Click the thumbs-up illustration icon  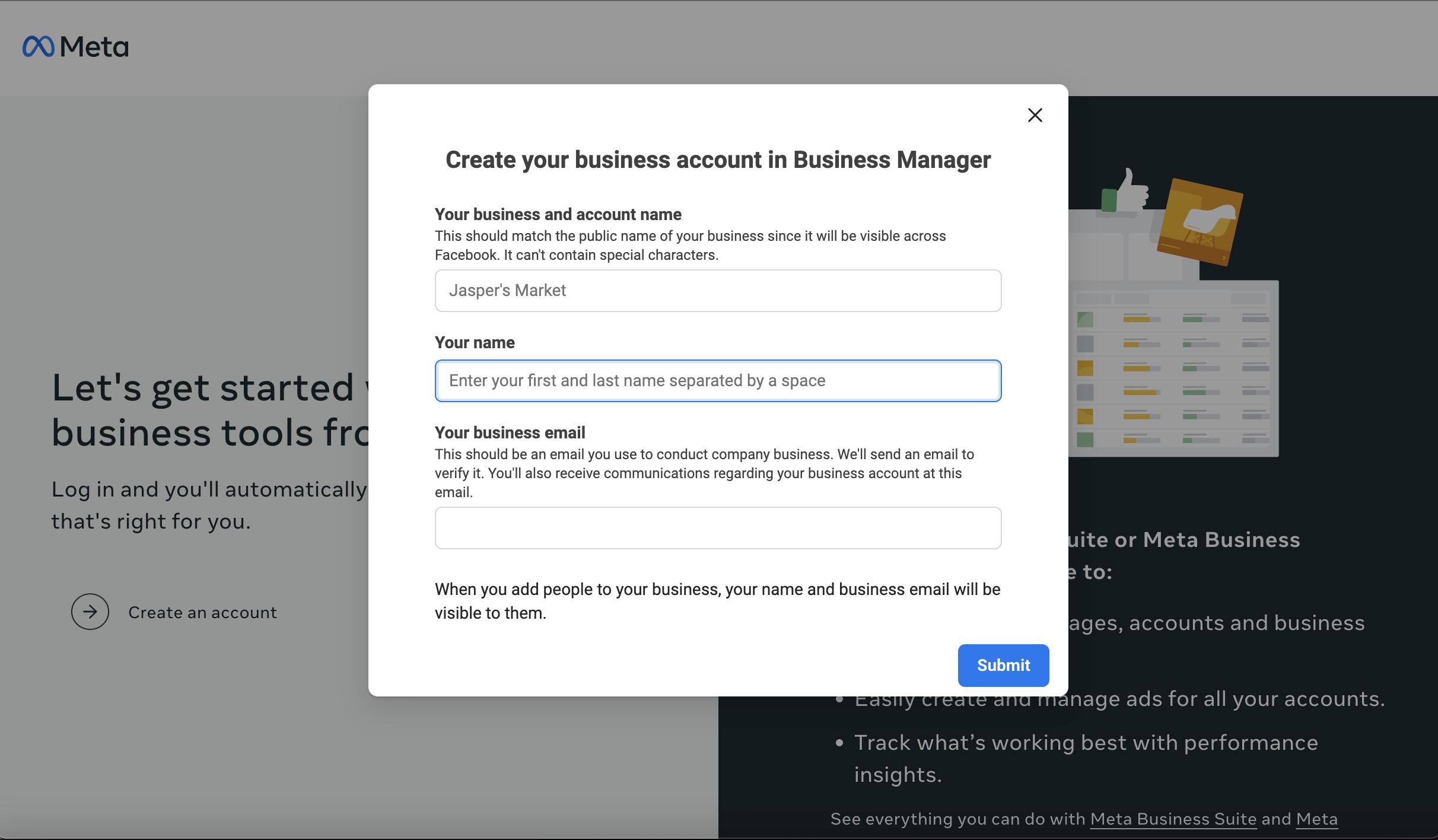(x=1127, y=192)
